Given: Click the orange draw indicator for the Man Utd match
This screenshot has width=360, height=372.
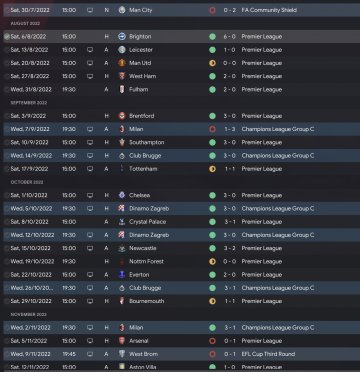Looking at the screenshot, I should 212,63.
